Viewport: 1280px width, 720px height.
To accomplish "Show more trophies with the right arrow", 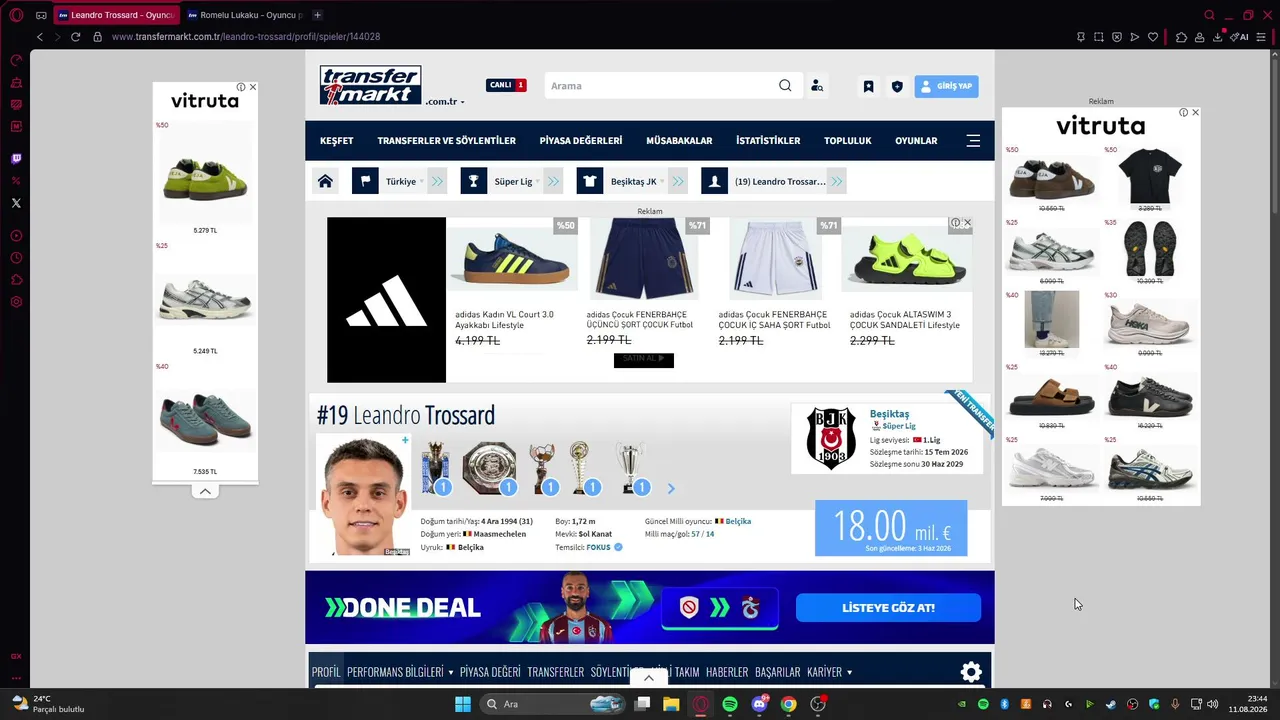I will pos(671,489).
